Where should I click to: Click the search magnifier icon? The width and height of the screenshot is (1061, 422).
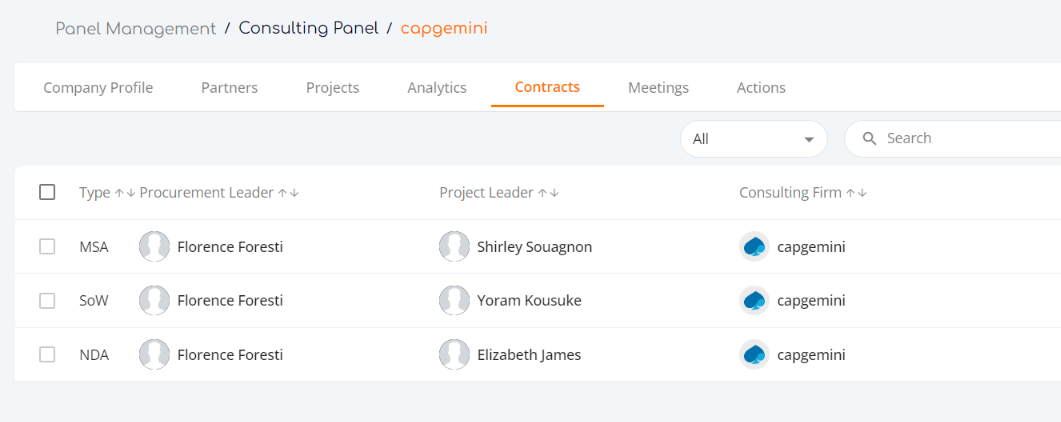(x=870, y=139)
